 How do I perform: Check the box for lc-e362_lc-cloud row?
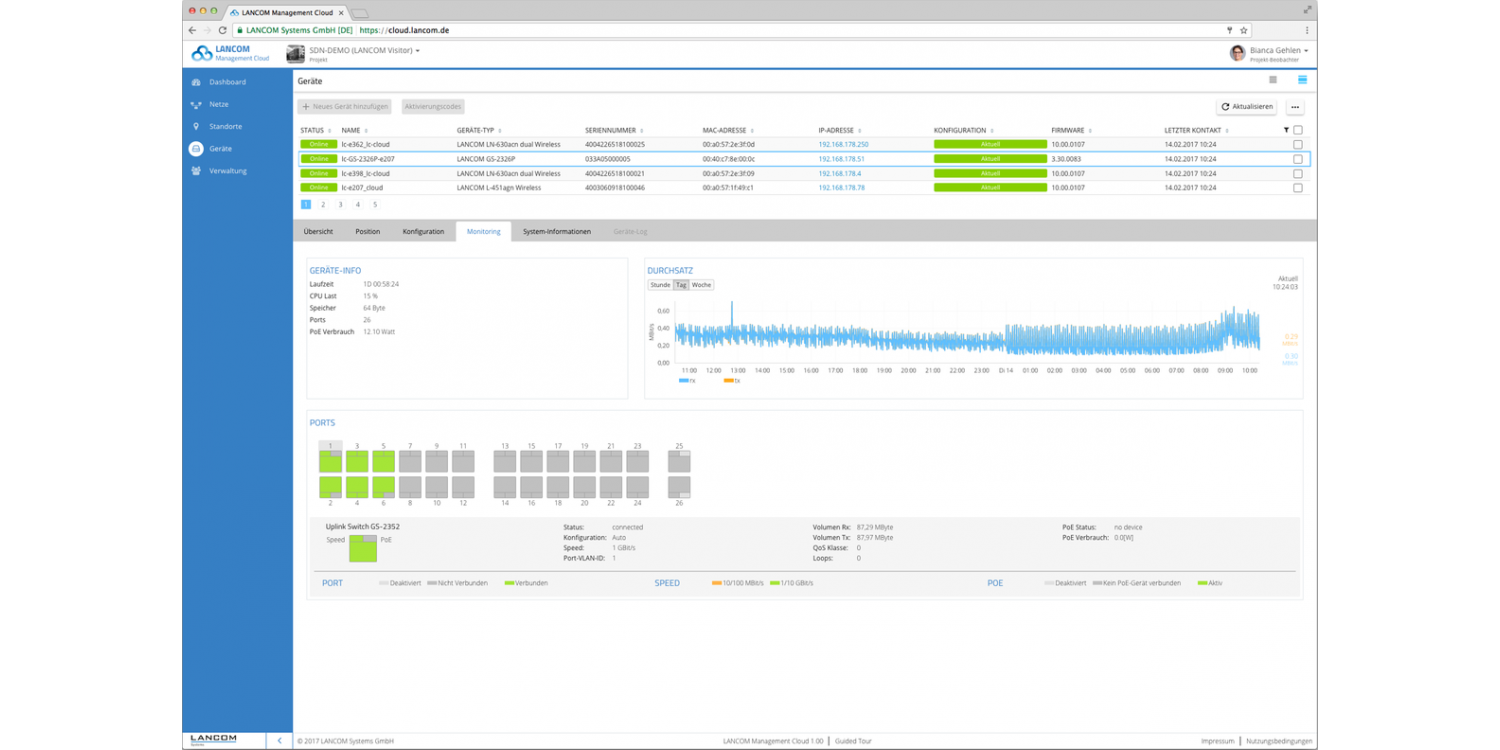tap(1298, 145)
